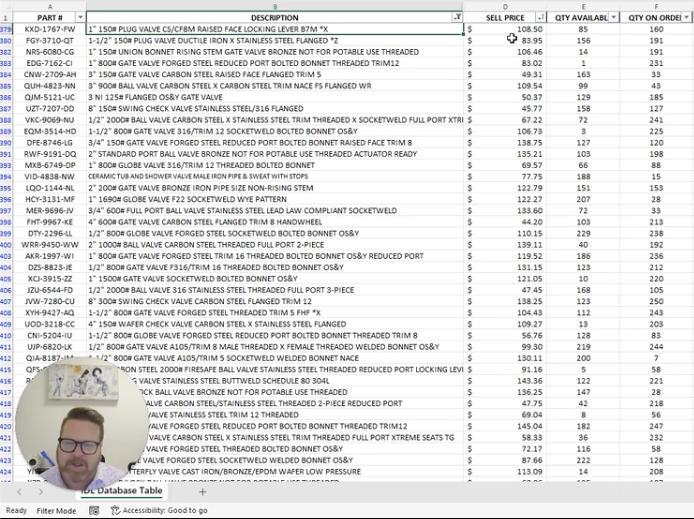Select sell price cell 83.95

click(x=505, y=40)
